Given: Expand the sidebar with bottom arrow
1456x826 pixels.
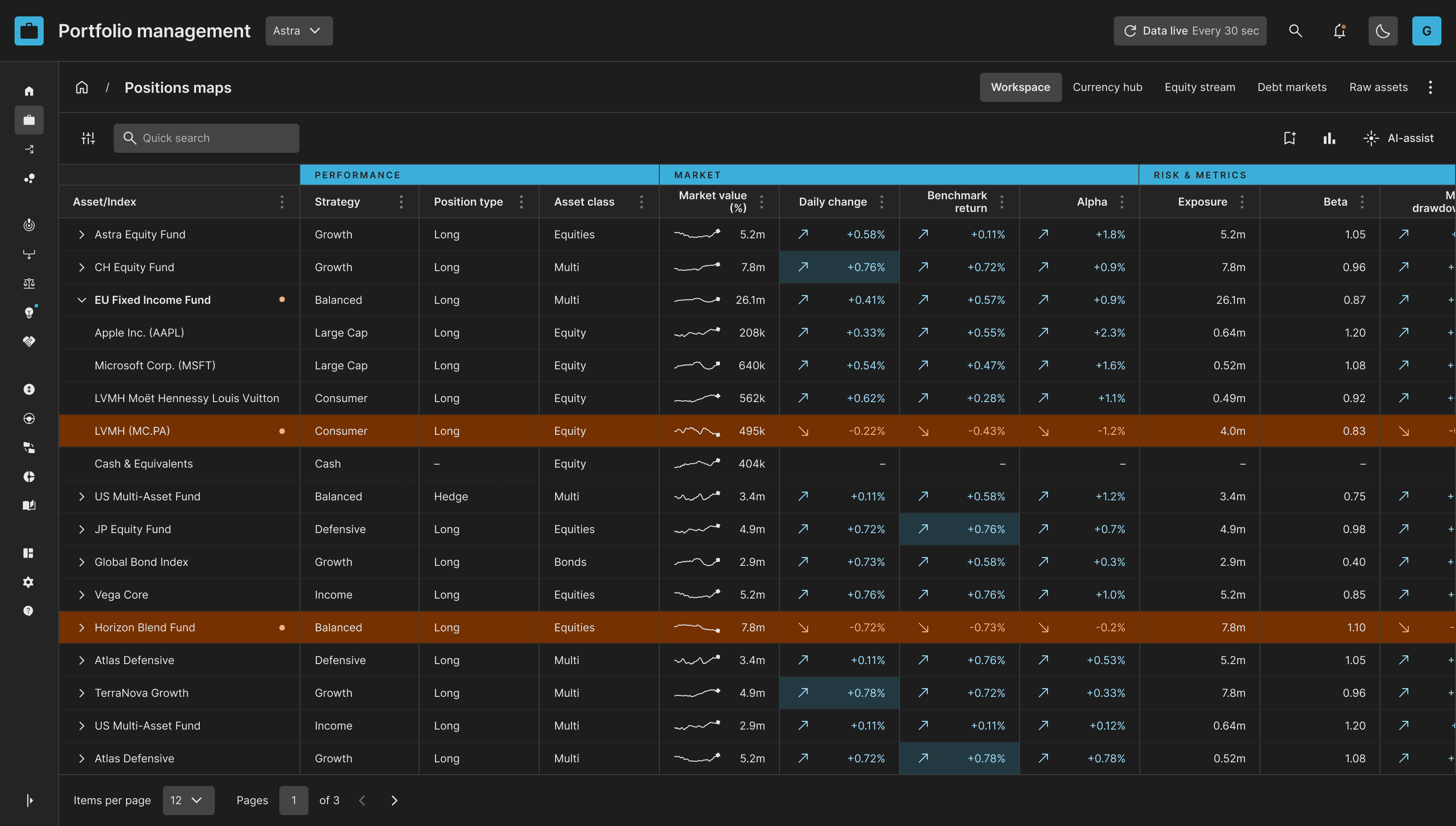Looking at the screenshot, I should pyautogui.click(x=30, y=800).
